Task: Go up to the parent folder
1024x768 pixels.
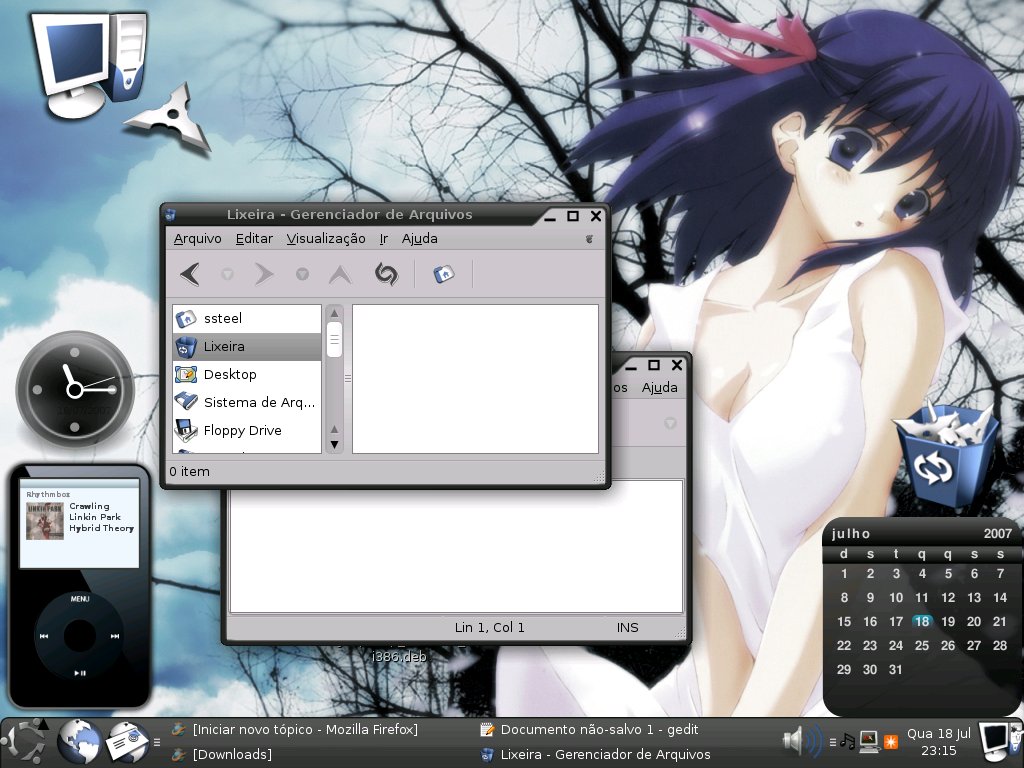Action: [340, 274]
